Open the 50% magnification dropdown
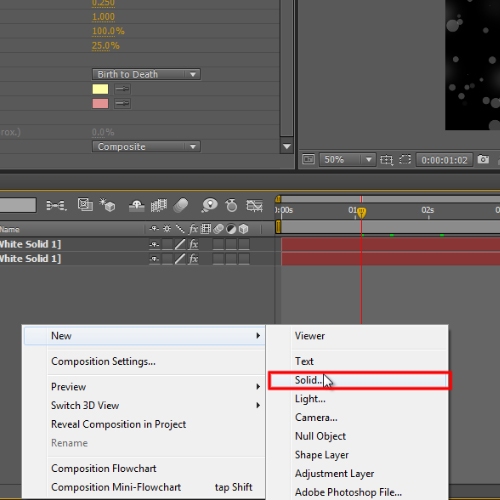This screenshot has height=500, width=500. click(347, 160)
